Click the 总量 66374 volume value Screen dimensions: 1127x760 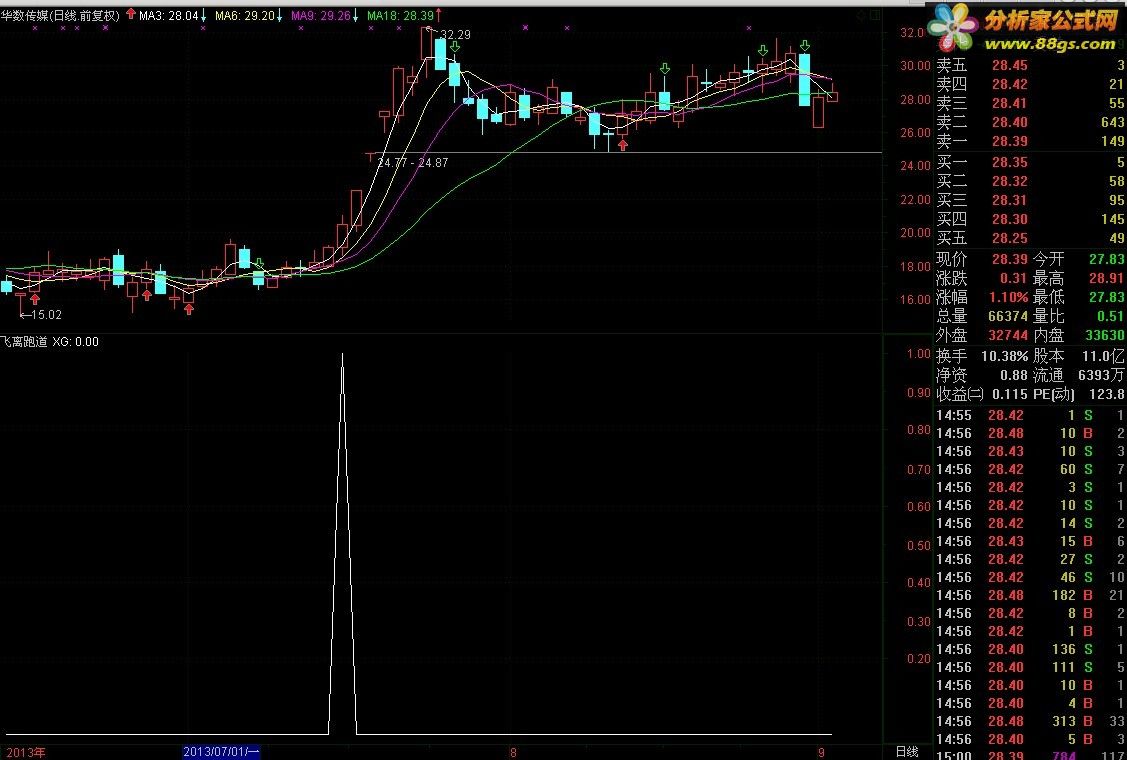click(1006, 316)
